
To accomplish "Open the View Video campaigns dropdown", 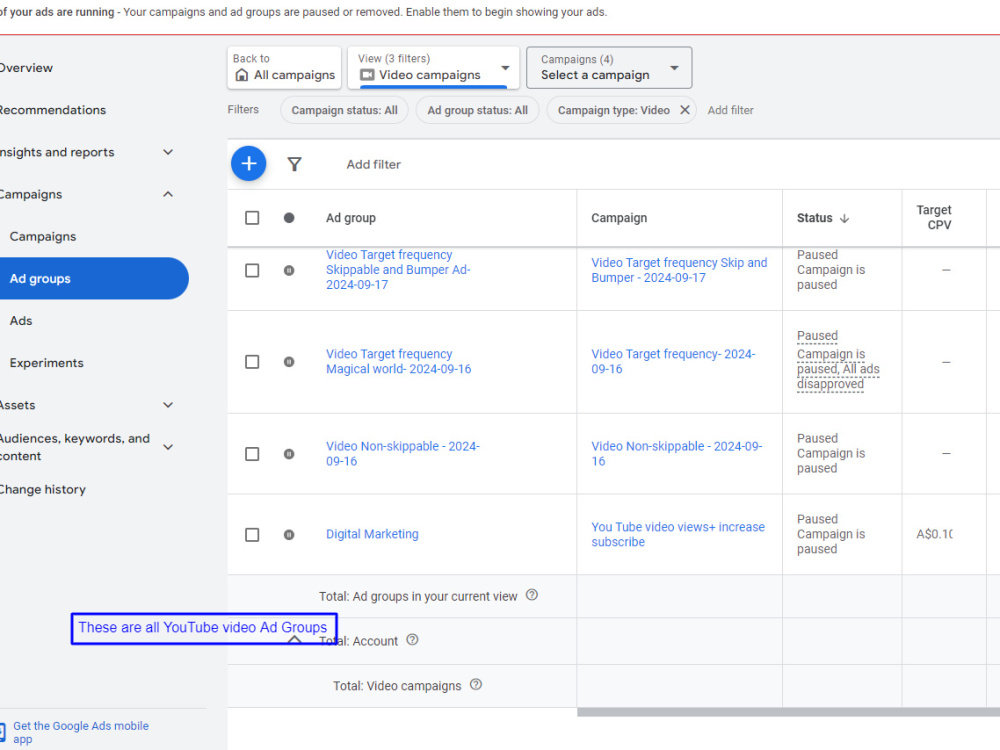I will pyautogui.click(x=434, y=67).
